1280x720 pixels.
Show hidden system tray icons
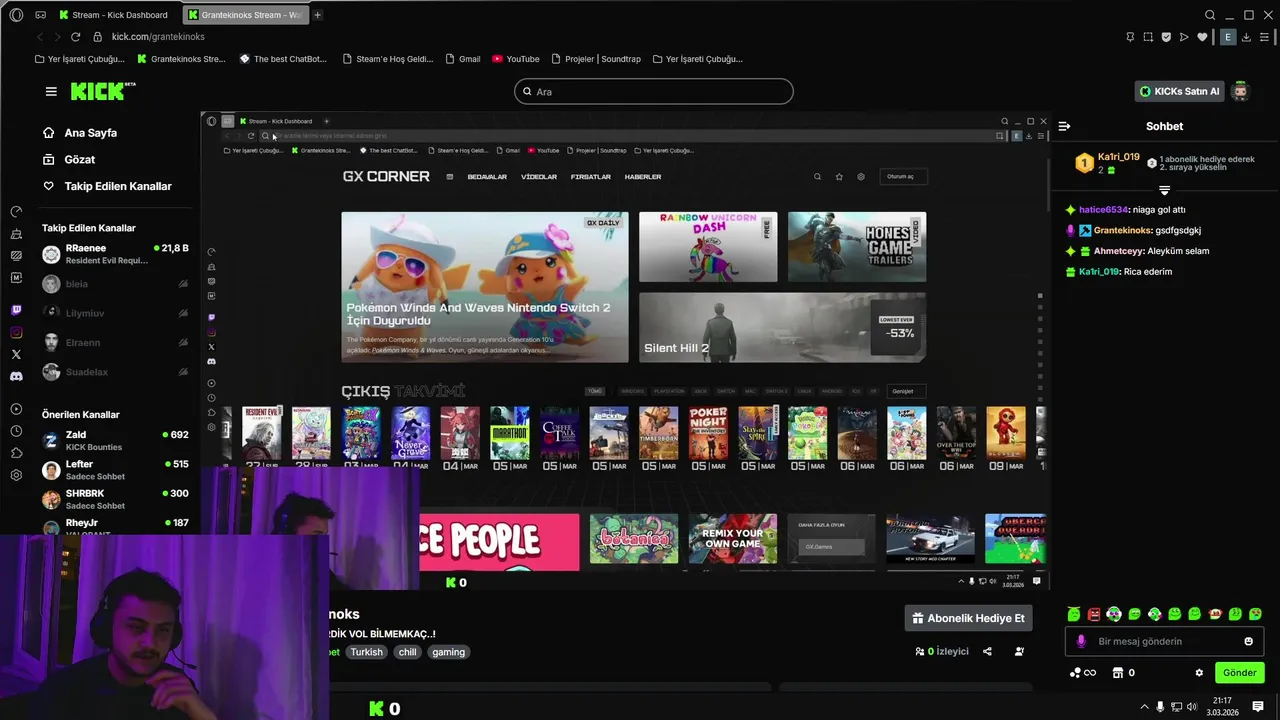1144,707
